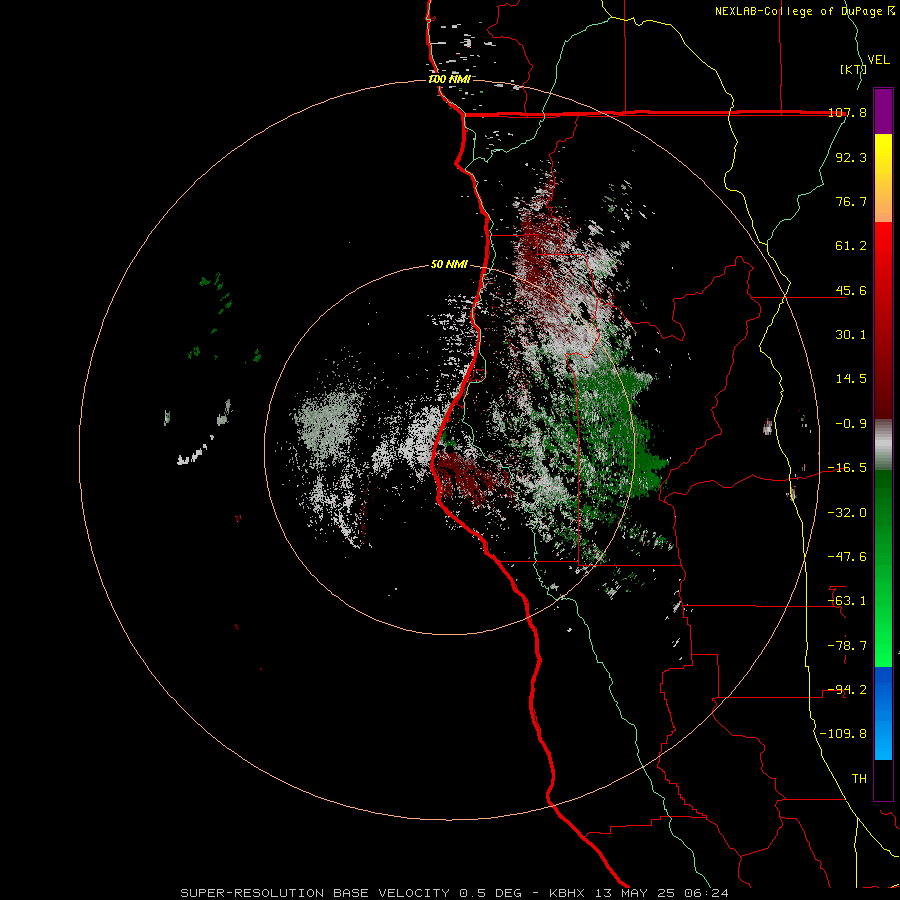Click the -109.8 velocity scale label
The image size is (900, 900).
point(844,734)
